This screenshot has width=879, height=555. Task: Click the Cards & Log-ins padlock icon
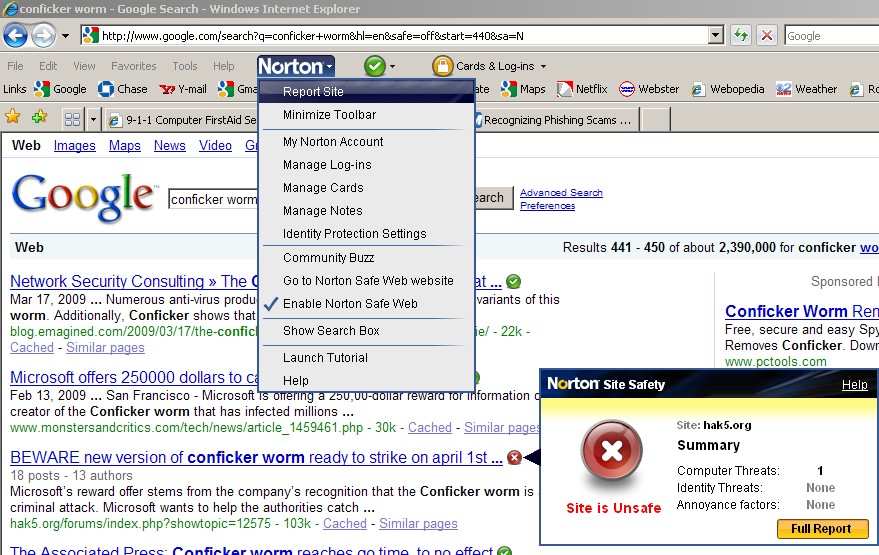coord(442,66)
